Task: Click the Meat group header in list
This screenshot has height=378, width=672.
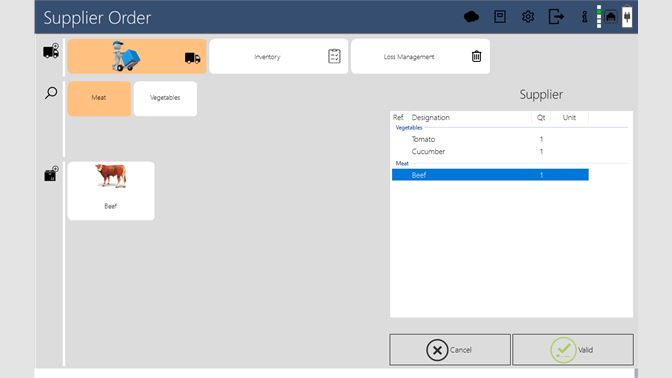Action: [x=402, y=163]
